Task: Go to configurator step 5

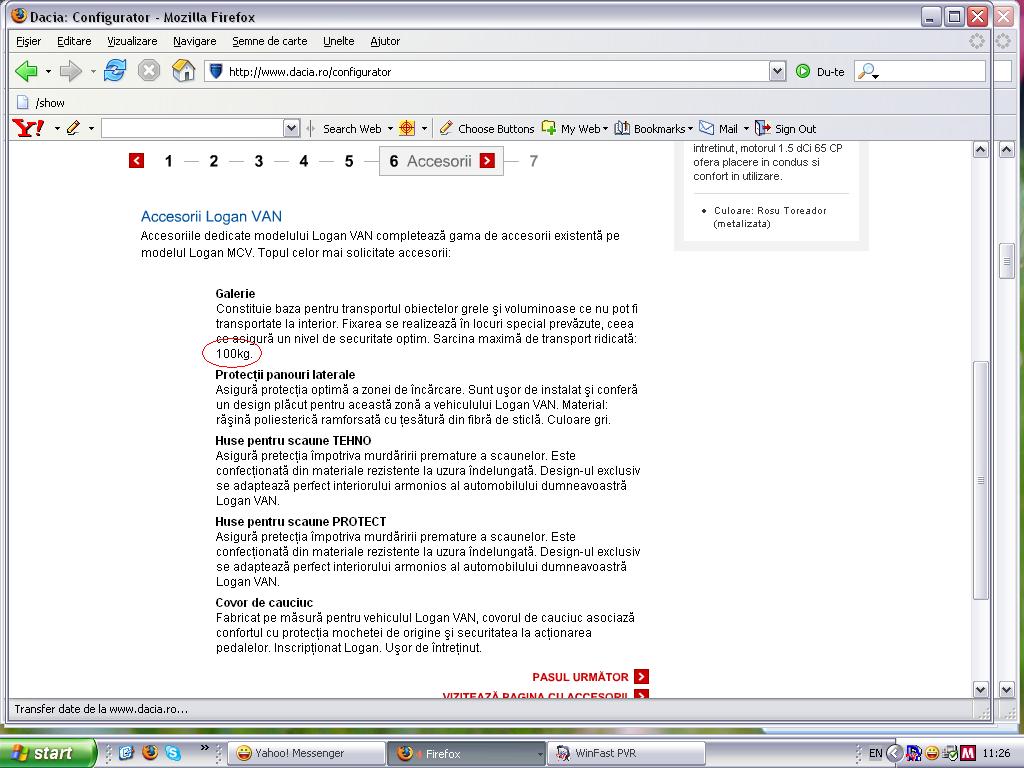Action: pyautogui.click(x=349, y=161)
